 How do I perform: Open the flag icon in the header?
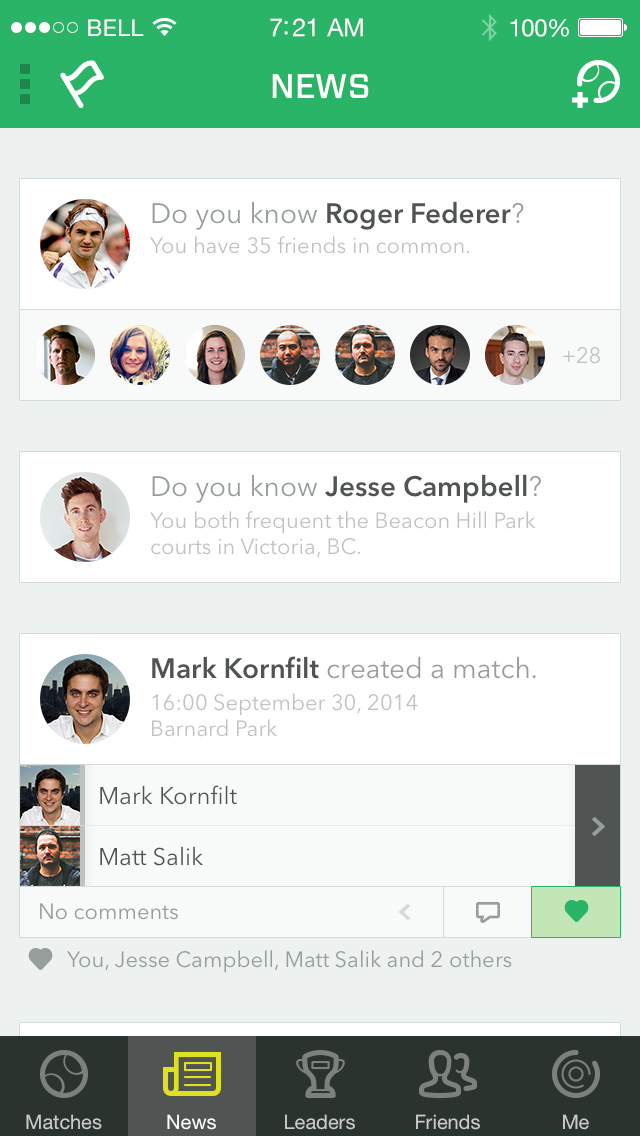82,84
